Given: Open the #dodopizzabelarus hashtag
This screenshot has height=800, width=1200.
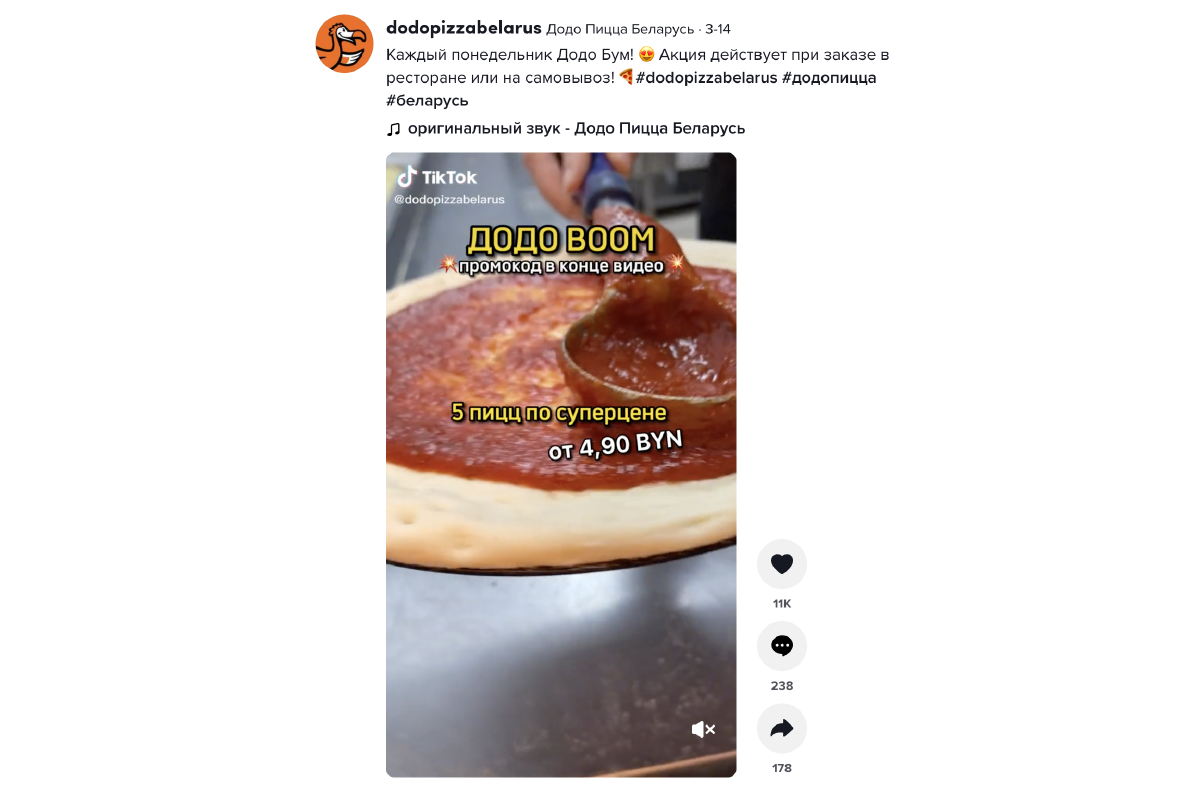Looking at the screenshot, I should [x=706, y=78].
